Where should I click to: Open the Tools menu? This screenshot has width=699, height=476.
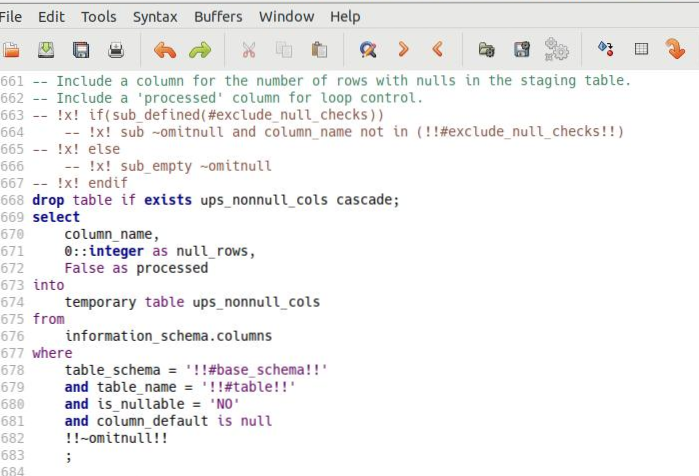click(99, 17)
